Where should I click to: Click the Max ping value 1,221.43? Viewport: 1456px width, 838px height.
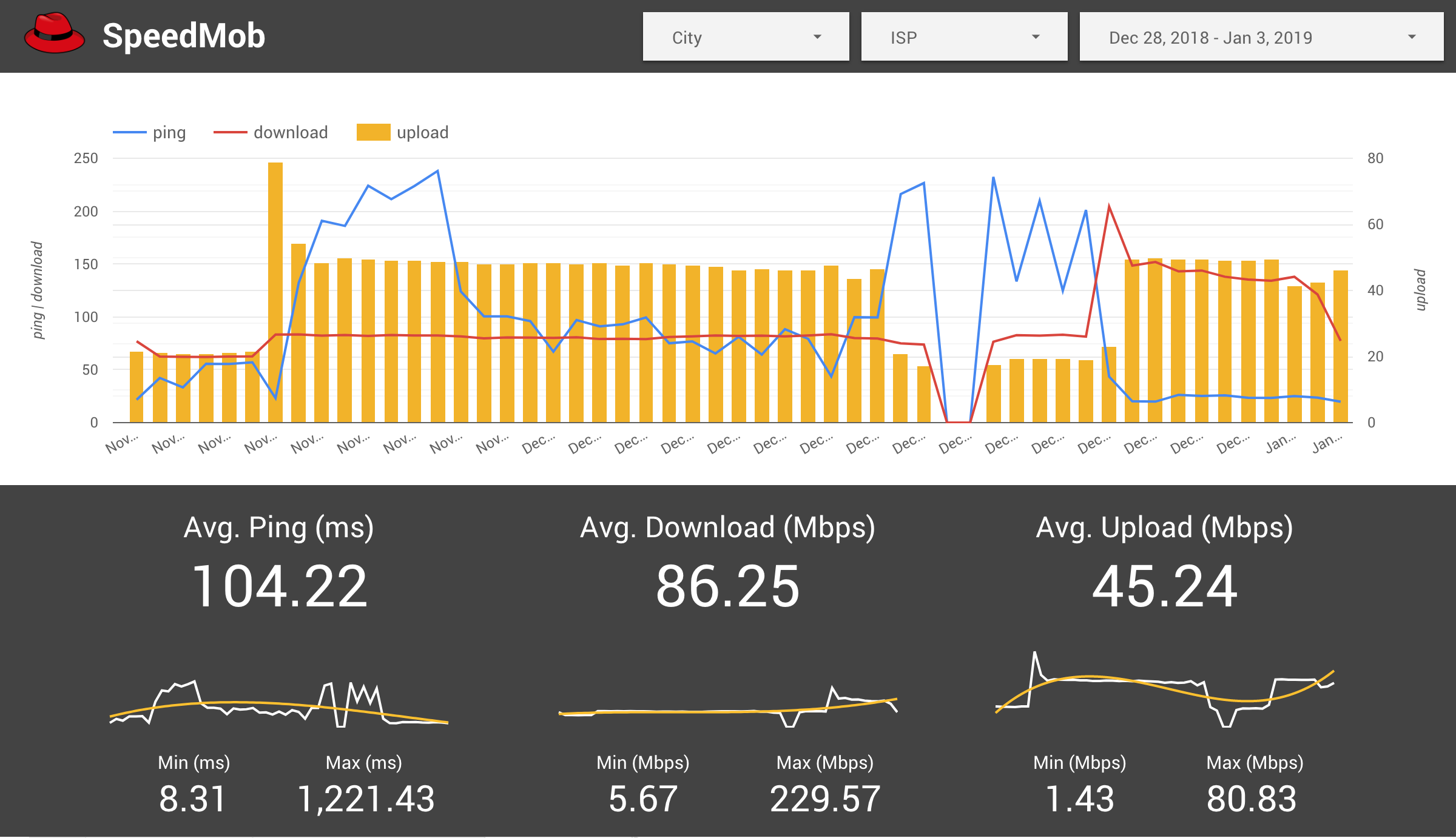point(366,799)
